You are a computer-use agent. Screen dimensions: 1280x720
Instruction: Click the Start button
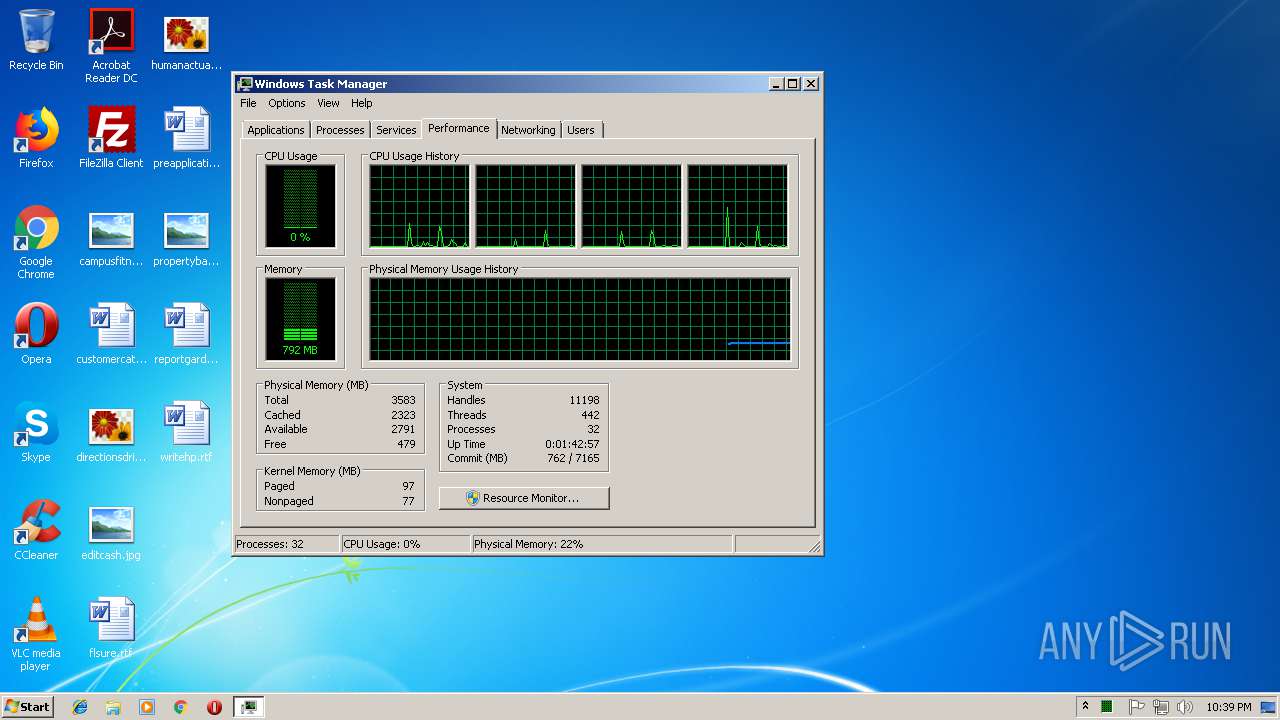pos(27,707)
